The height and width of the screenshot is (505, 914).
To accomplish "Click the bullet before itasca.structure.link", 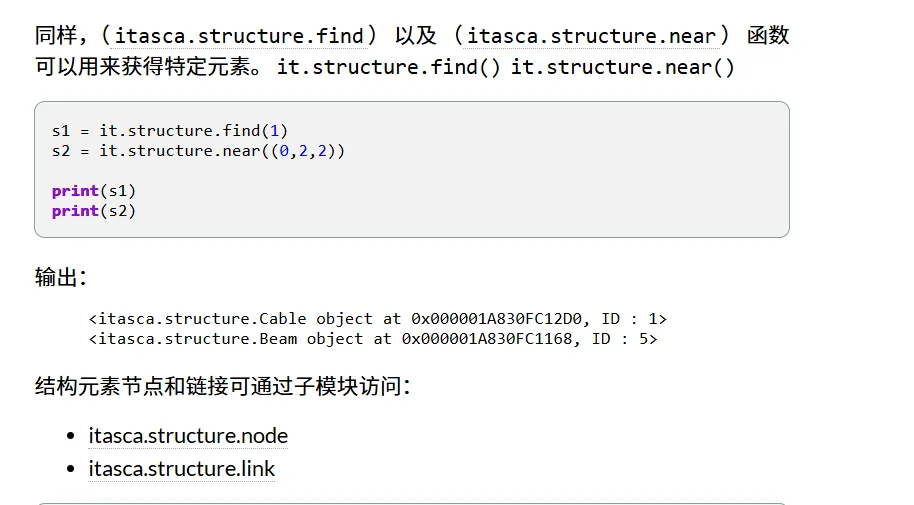I will (x=71, y=468).
